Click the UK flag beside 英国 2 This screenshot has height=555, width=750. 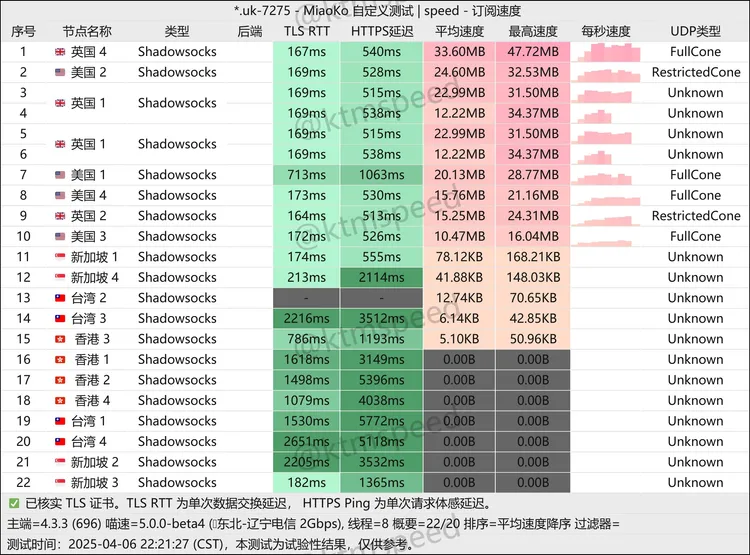pos(60,216)
